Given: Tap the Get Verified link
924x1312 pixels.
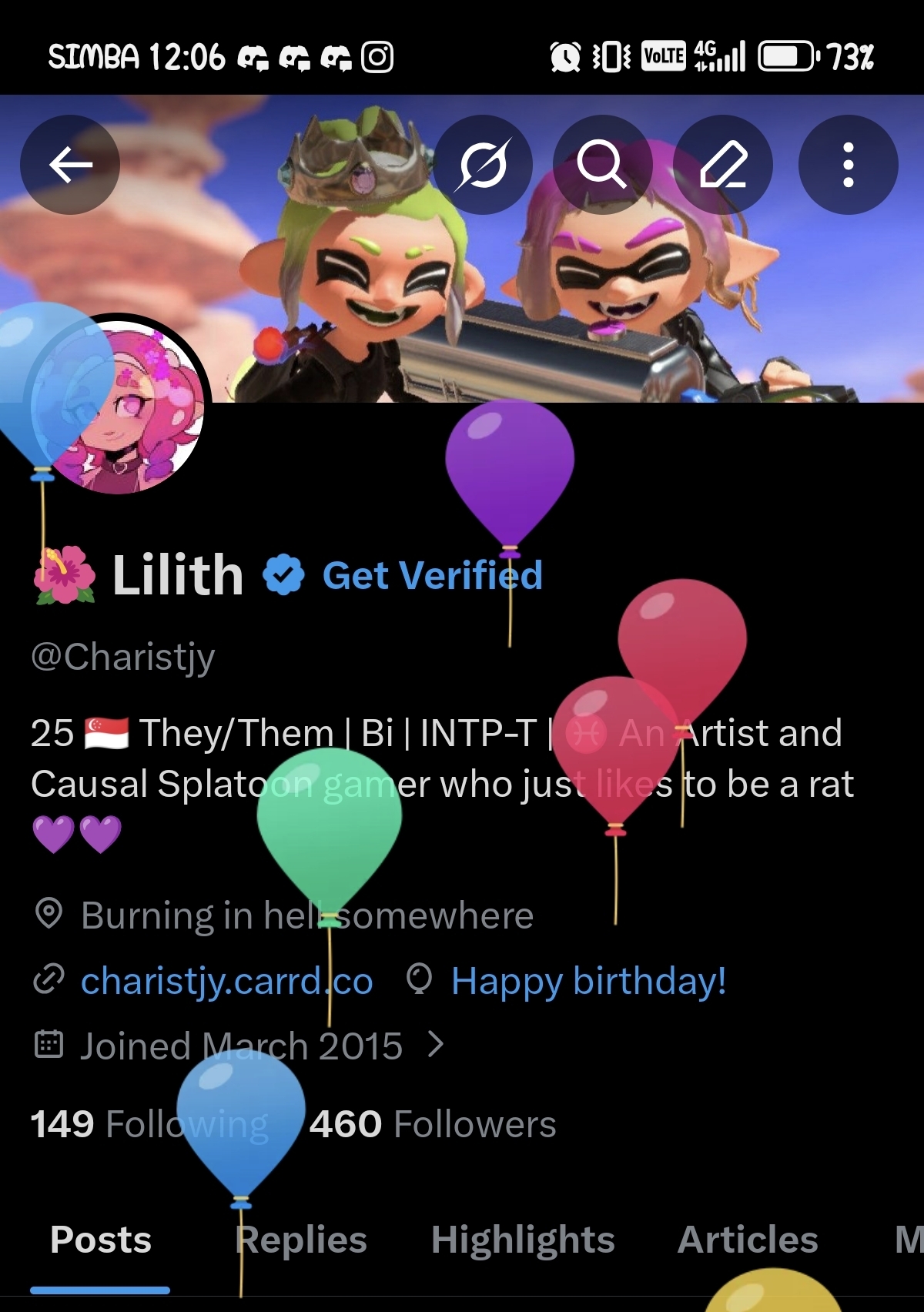Looking at the screenshot, I should pyautogui.click(x=433, y=575).
